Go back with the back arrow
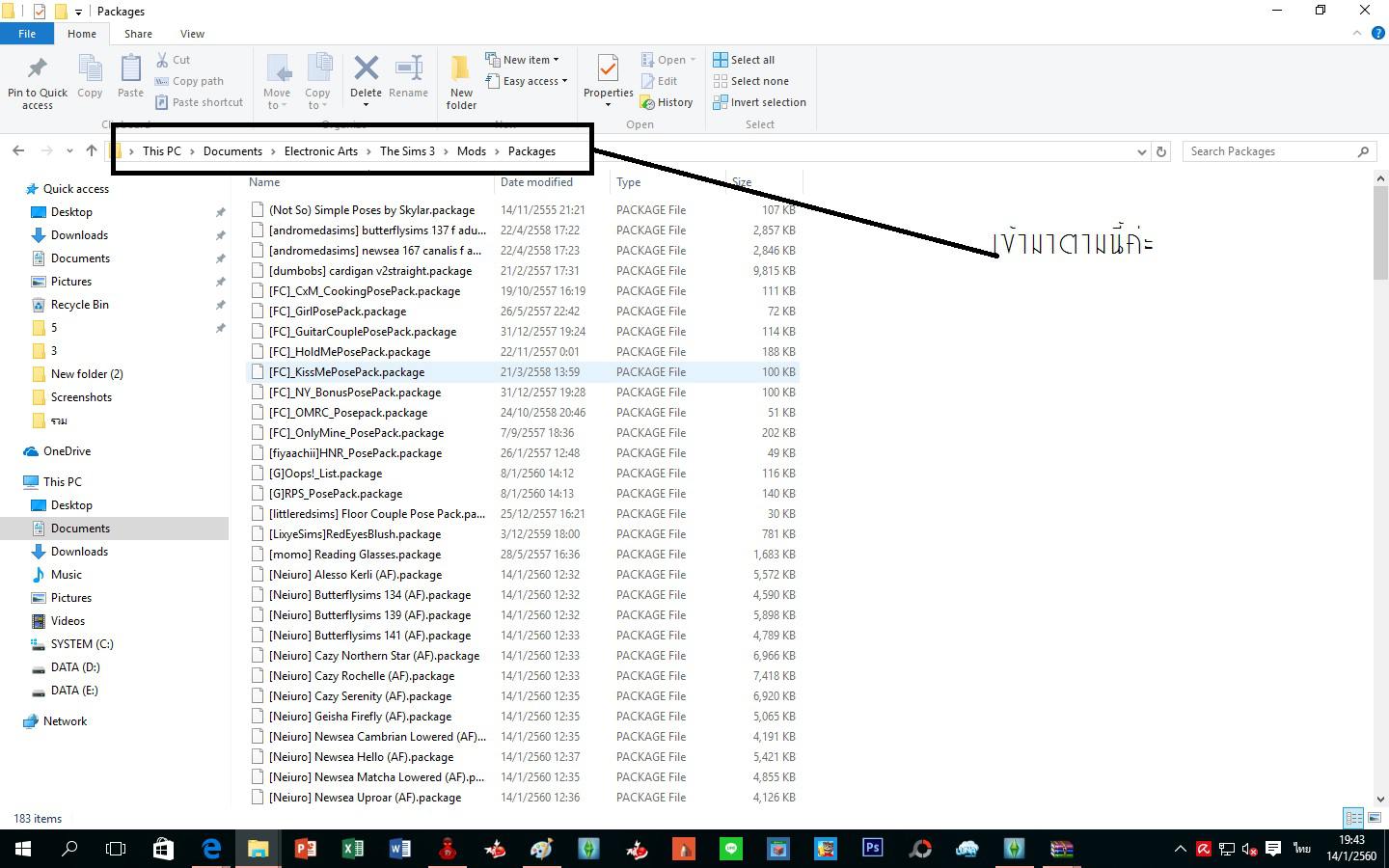 point(18,150)
